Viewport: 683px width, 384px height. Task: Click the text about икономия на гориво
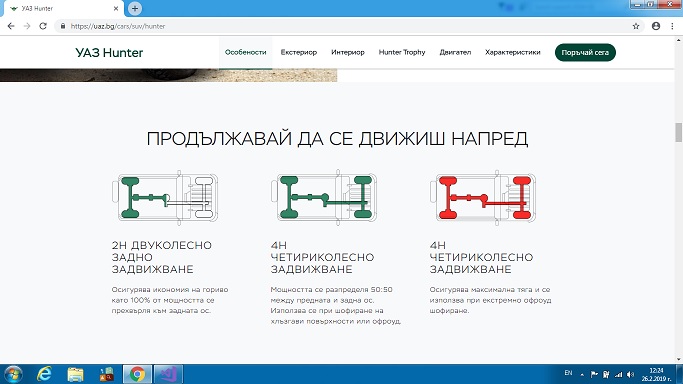tap(170, 300)
